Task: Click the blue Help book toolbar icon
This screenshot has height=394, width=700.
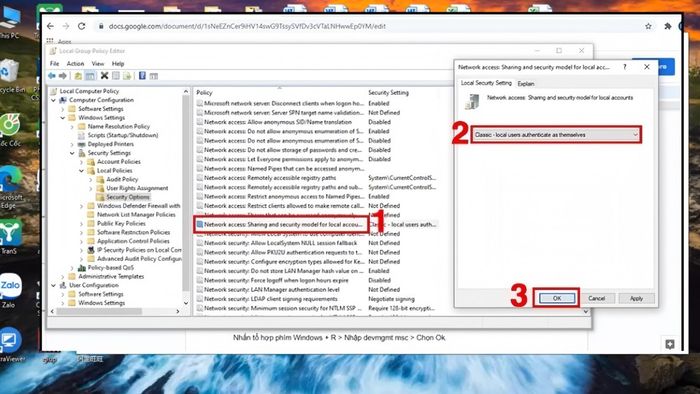Action: 142,76
